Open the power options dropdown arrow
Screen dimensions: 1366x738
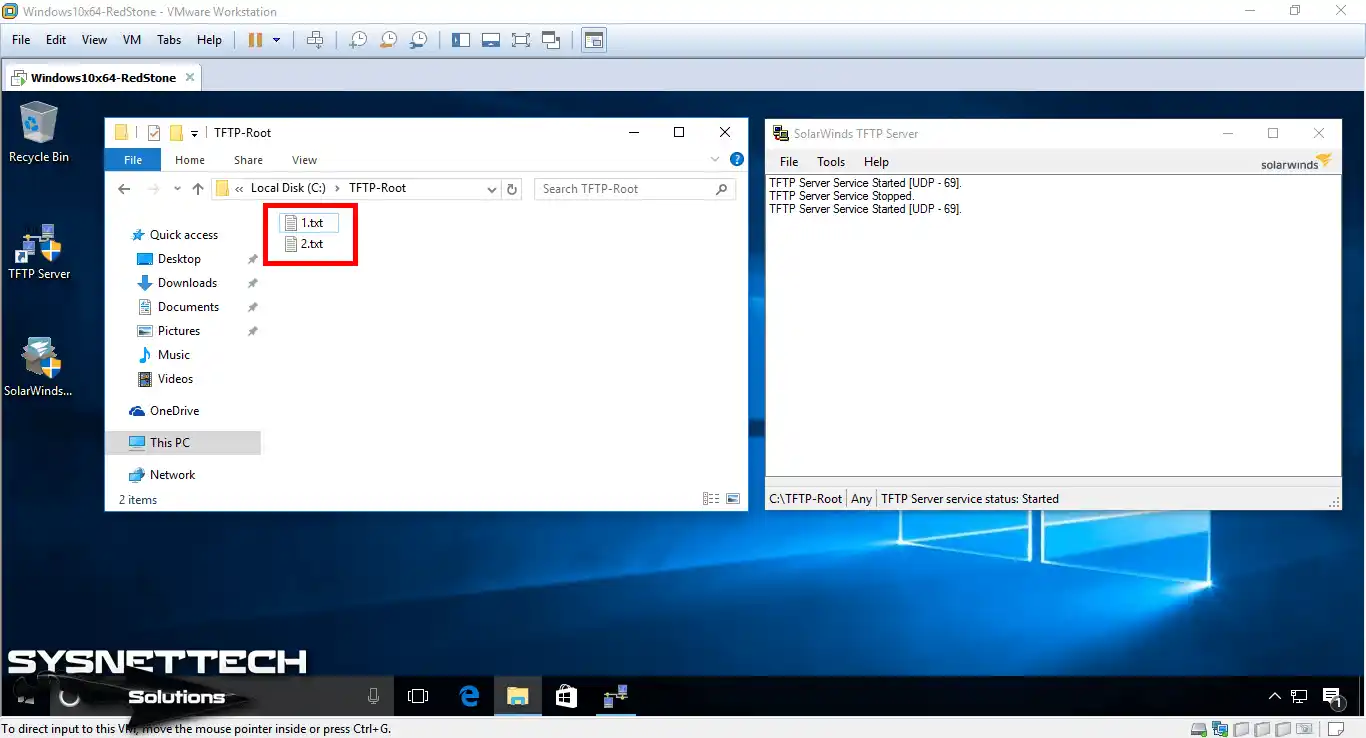(x=277, y=40)
